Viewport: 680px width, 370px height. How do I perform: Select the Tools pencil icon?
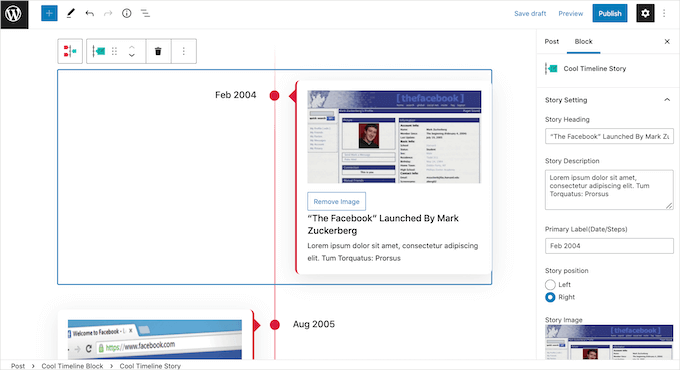pyautogui.click(x=71, y=13)
